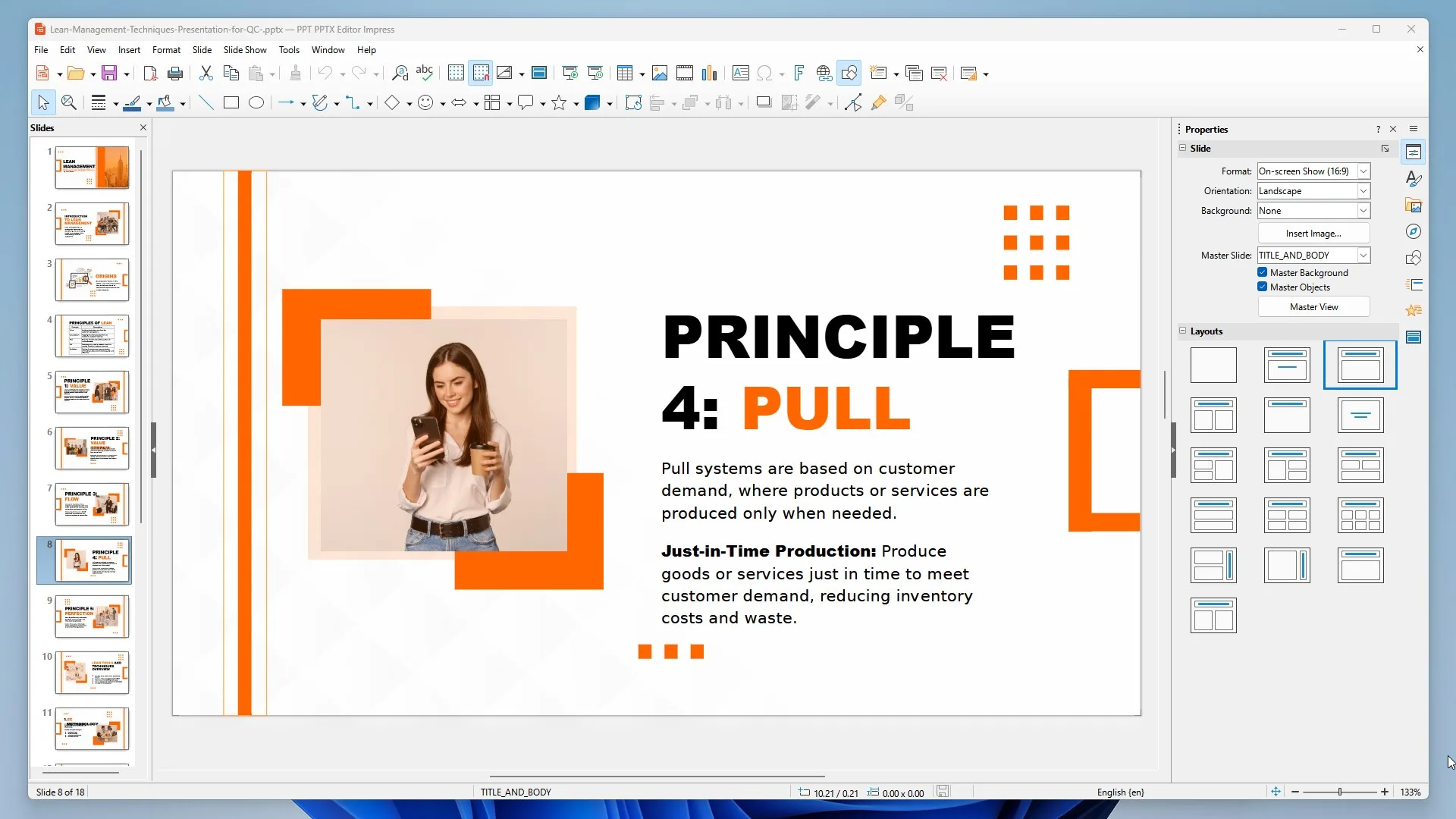Screen dimensions: 1456x819
Task: Click the Master View button
Action: coord(1313,306)
